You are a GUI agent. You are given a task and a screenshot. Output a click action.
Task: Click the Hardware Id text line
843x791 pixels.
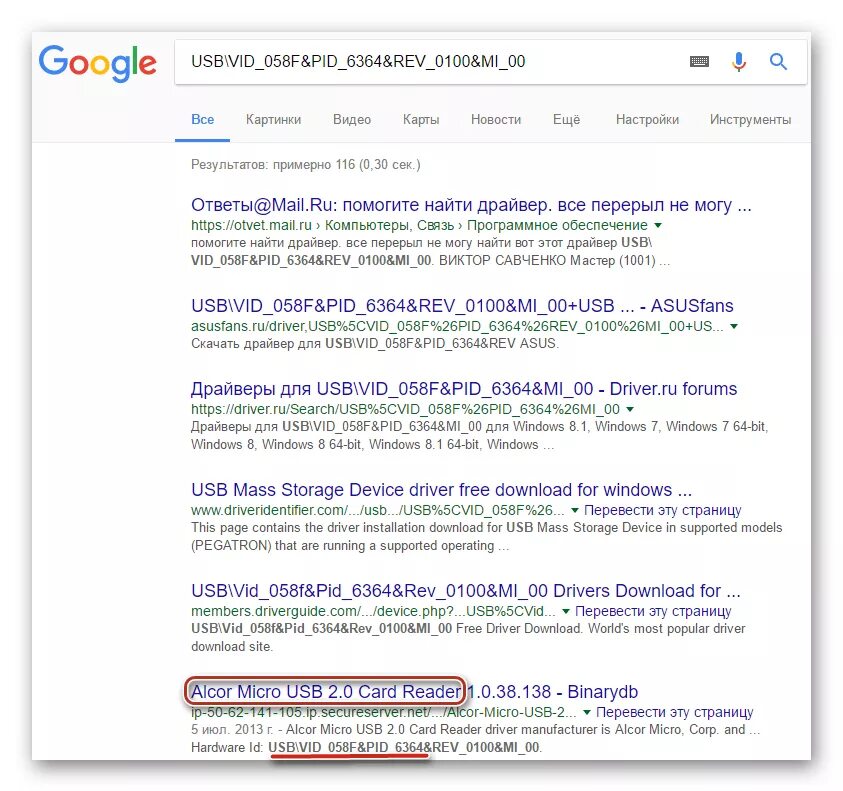[x=366, y=747]
